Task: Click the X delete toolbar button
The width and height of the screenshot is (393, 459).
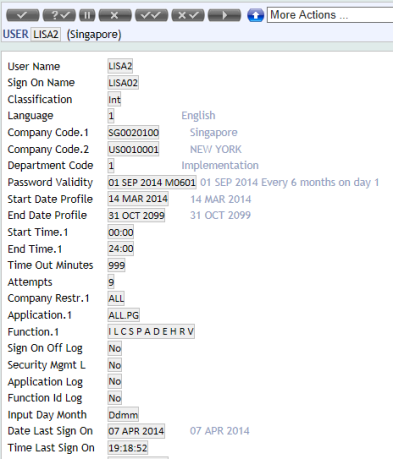Action: [115, 15]
